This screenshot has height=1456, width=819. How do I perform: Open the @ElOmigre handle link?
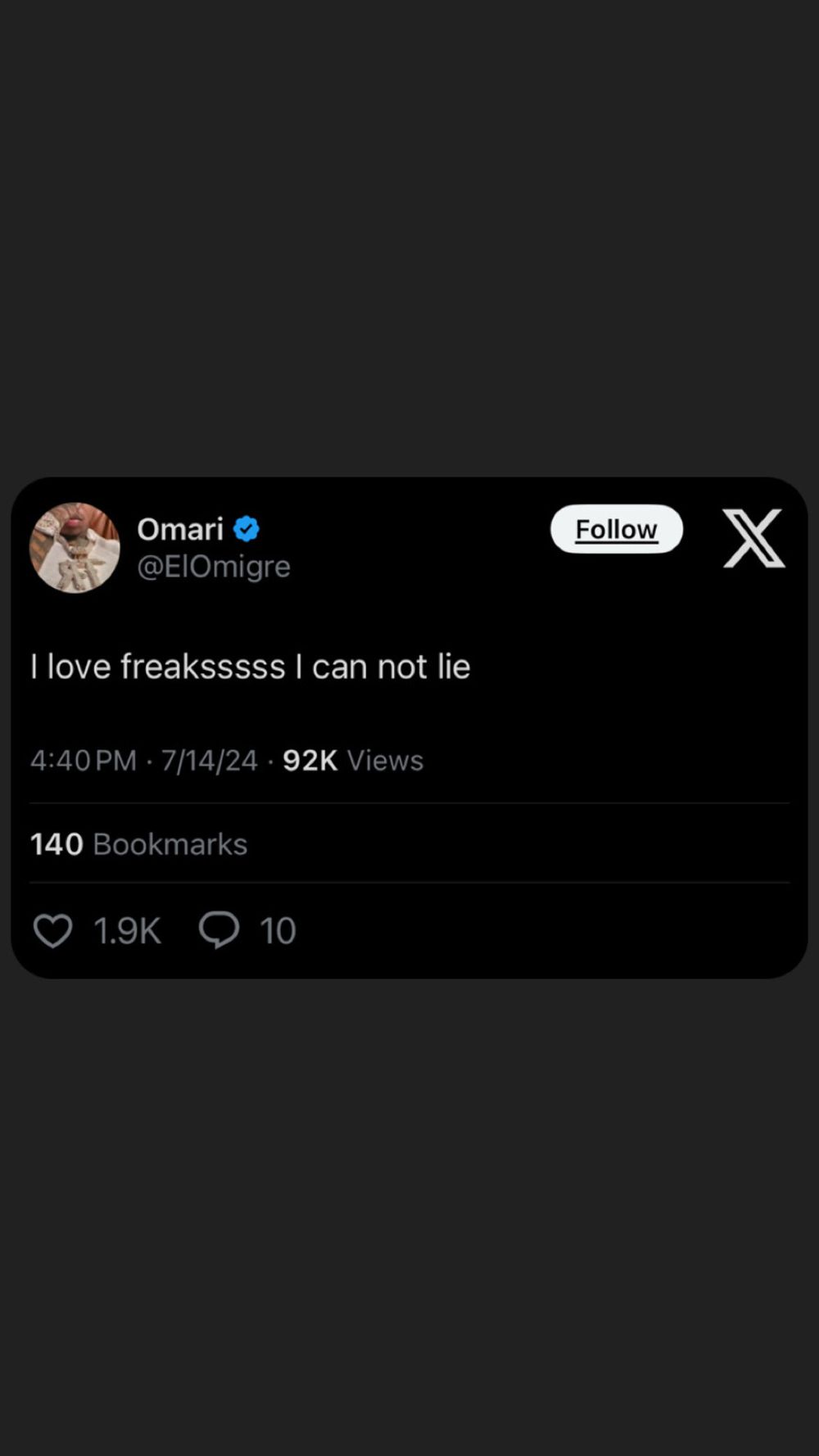tap(214, 567)
